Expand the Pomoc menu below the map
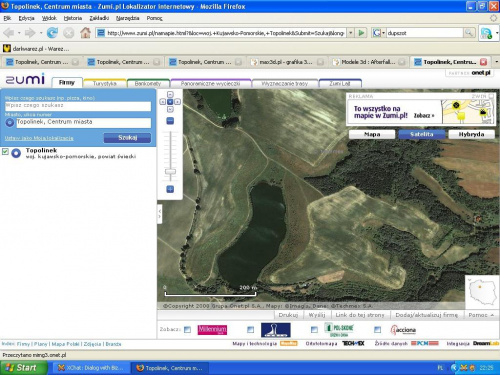 coord(481,315)
